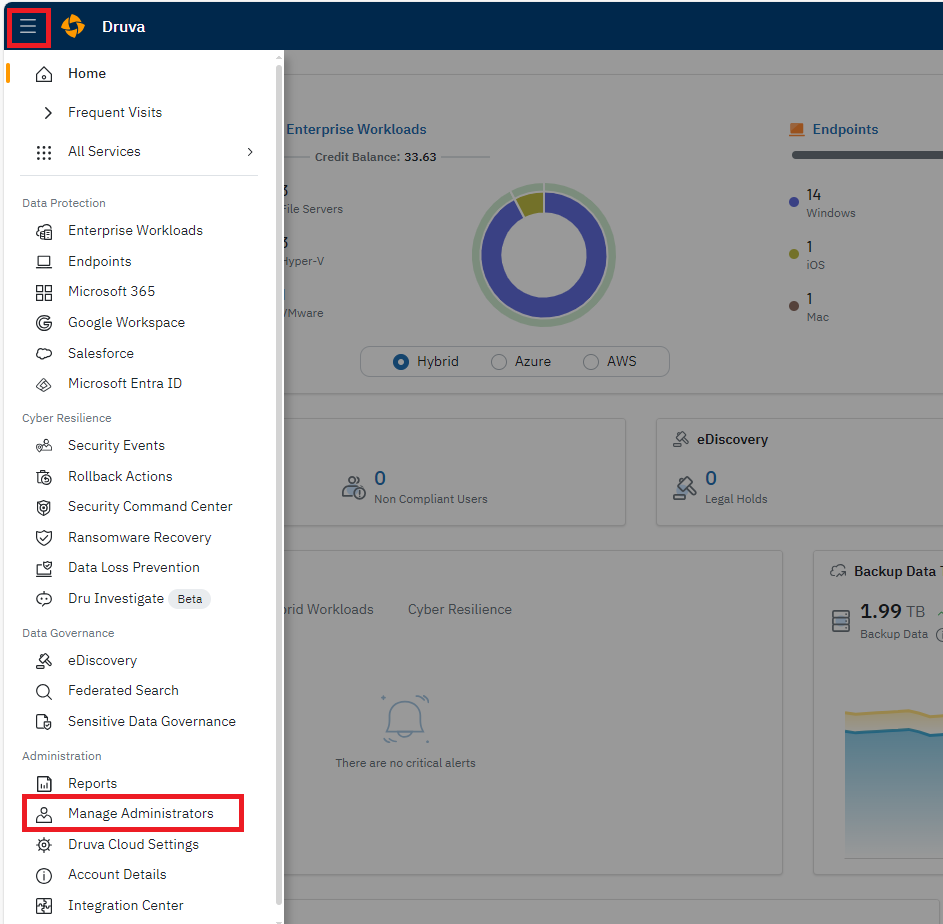Click the Windows blue legend dot
Screen dimensions: 943x924
[794, 202]
